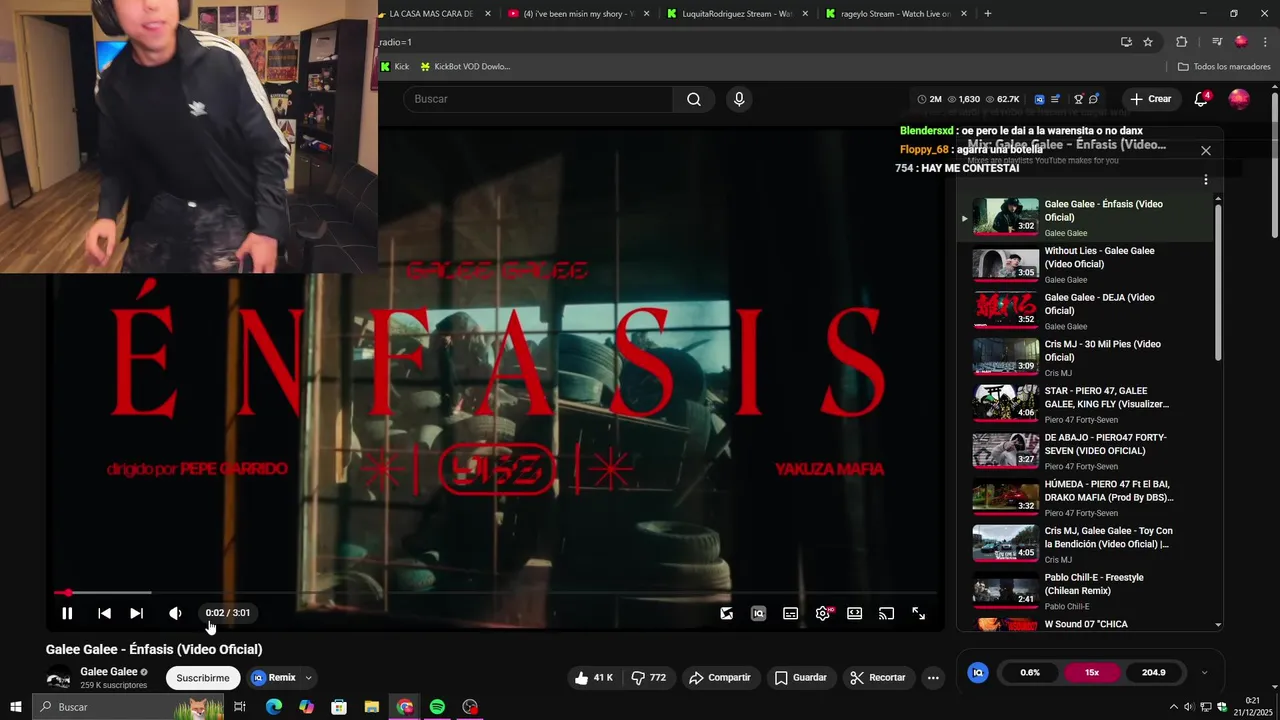
Task: Open the Crear create menu
Action: (x=1150, y=99)
